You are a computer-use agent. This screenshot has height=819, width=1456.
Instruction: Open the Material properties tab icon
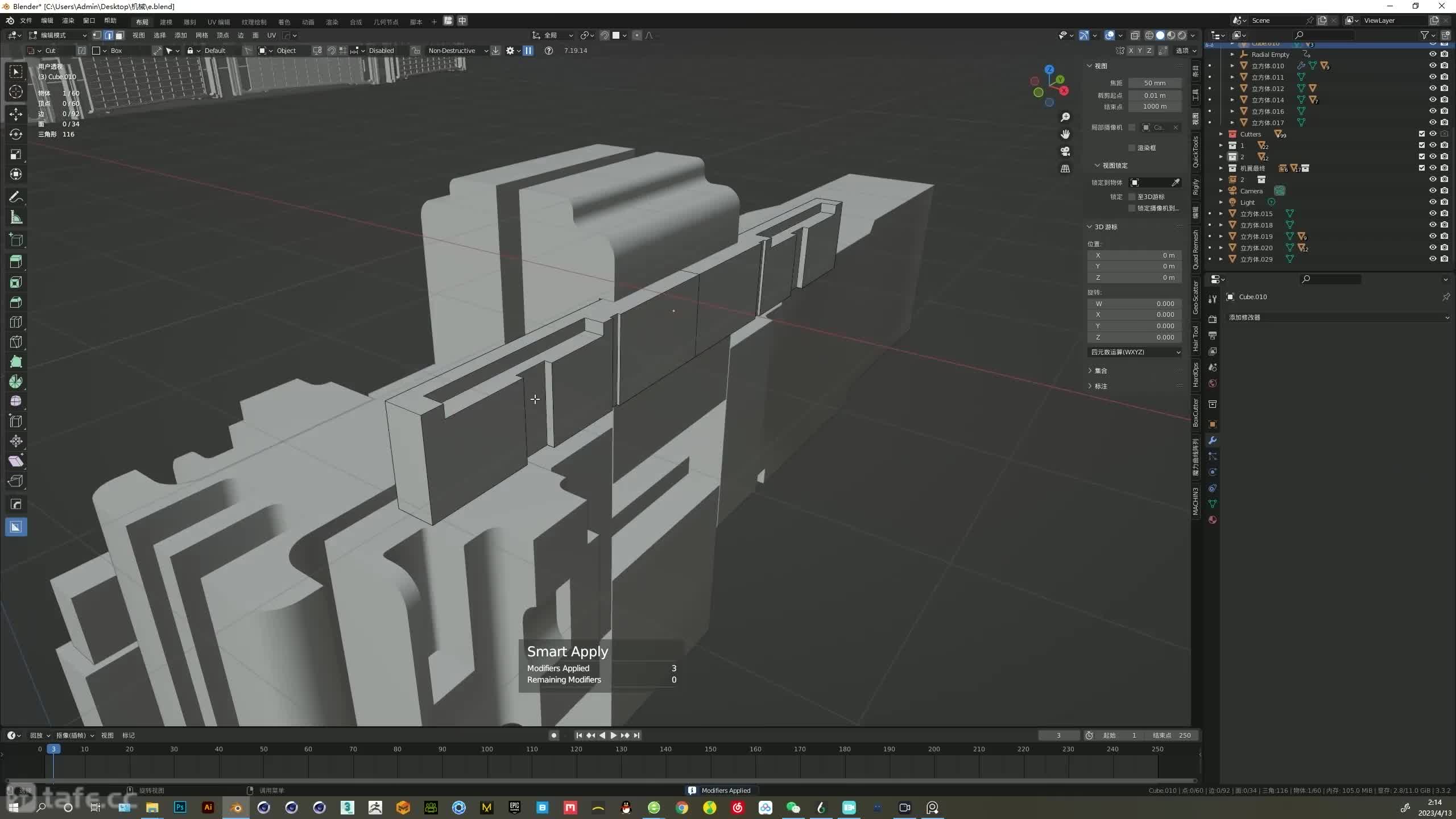(x=1213, y=520)
